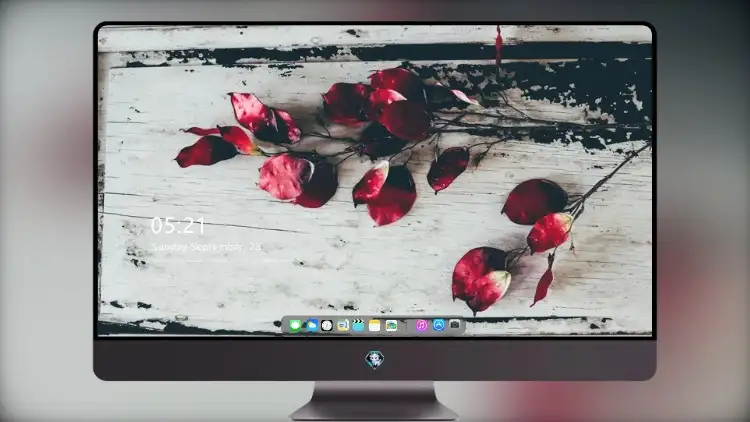Open the yellow Notes app in dock
The height and width of the screenshot is (422, 750).
[375, 326]
